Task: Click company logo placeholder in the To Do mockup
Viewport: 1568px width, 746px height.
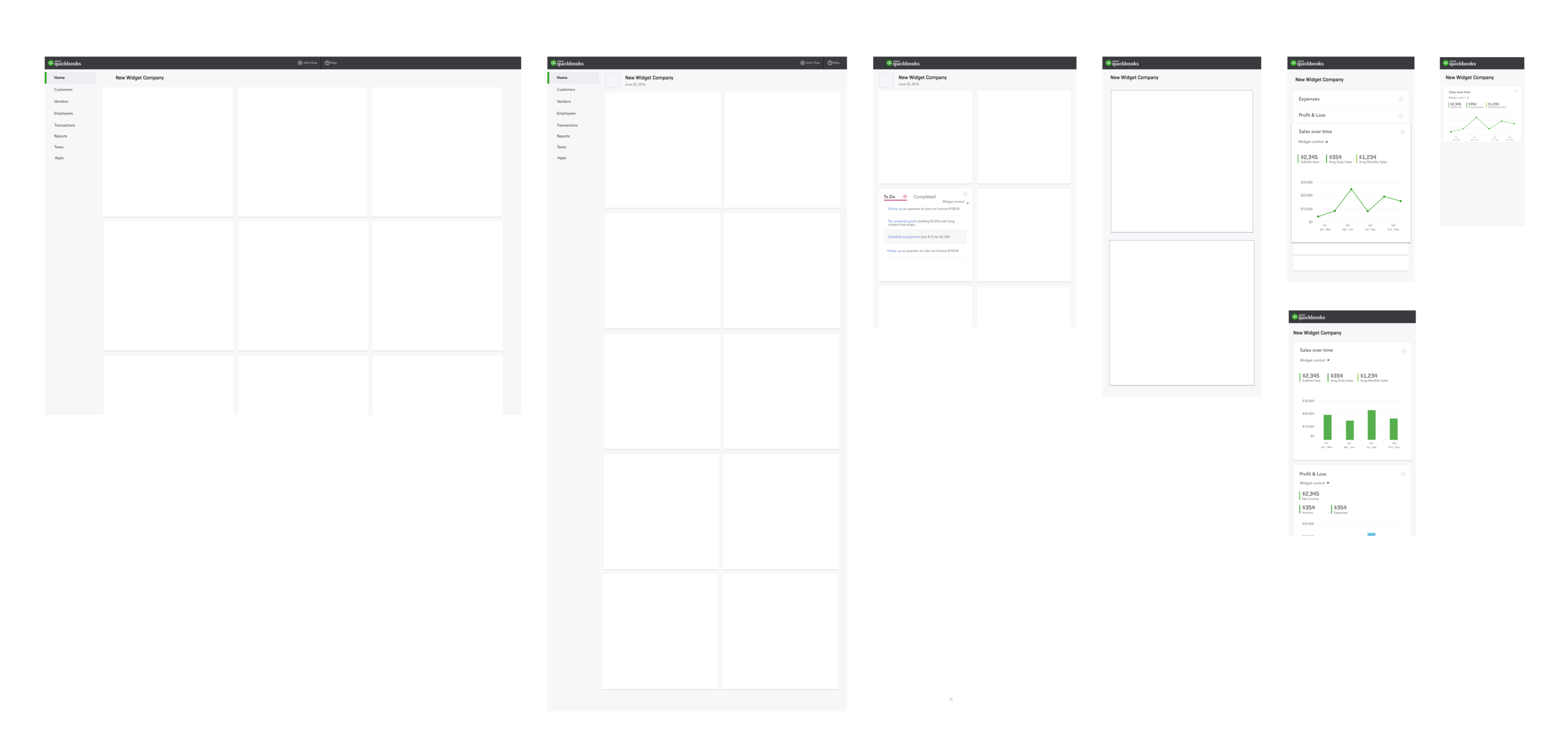Action: click(x=886, y=80)
